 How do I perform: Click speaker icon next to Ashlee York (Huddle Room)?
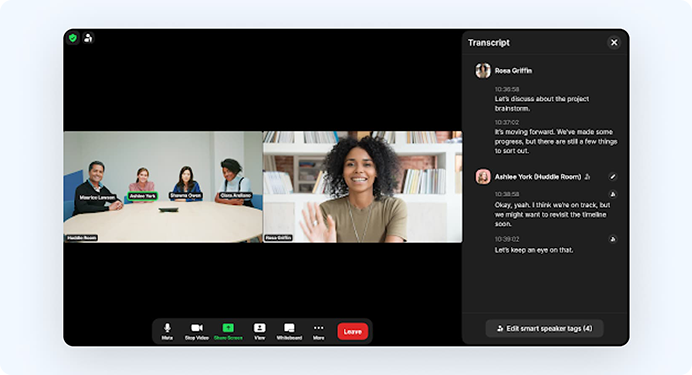tap(587, 177)
